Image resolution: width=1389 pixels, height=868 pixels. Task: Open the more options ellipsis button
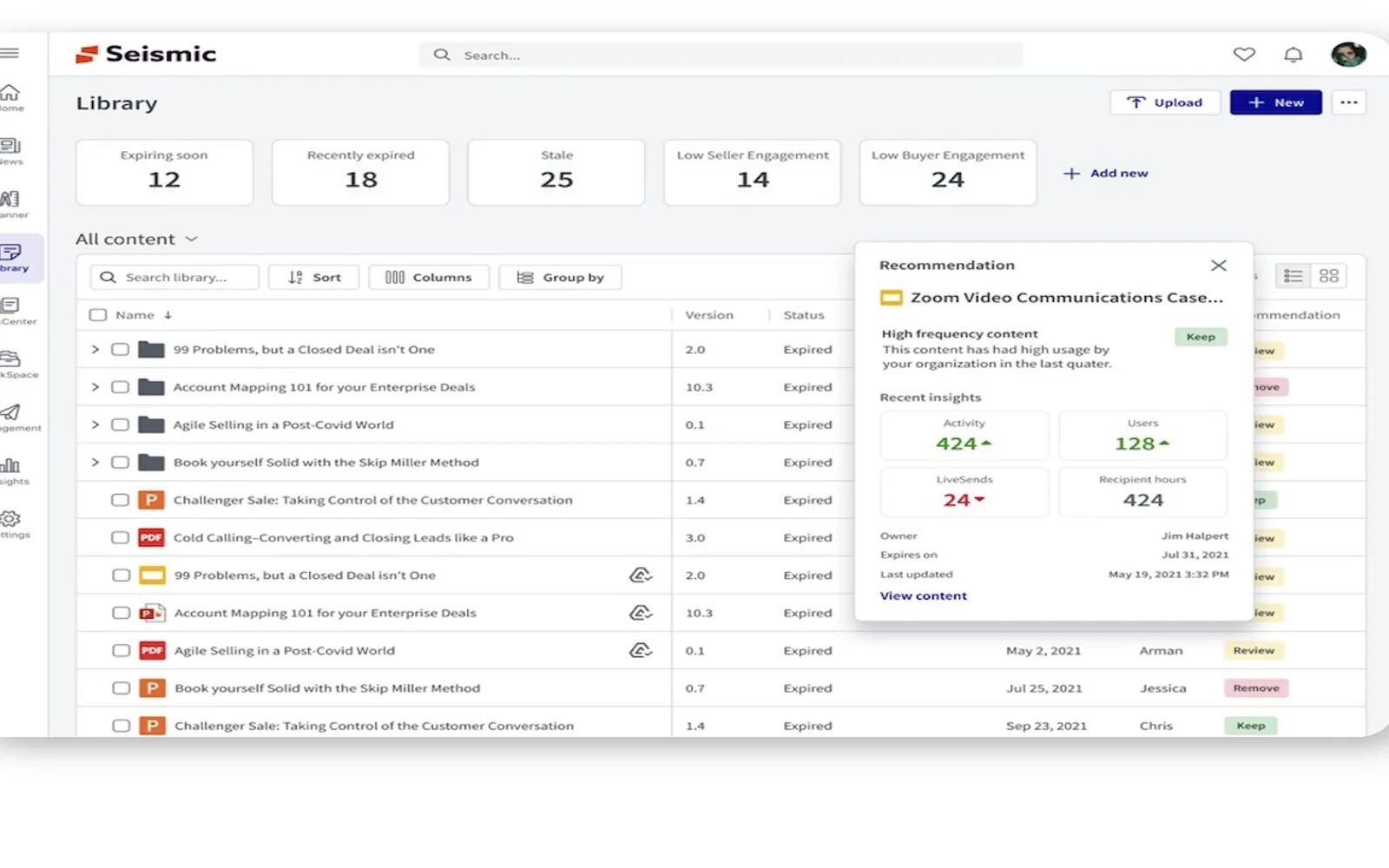tap(1348, 102)
